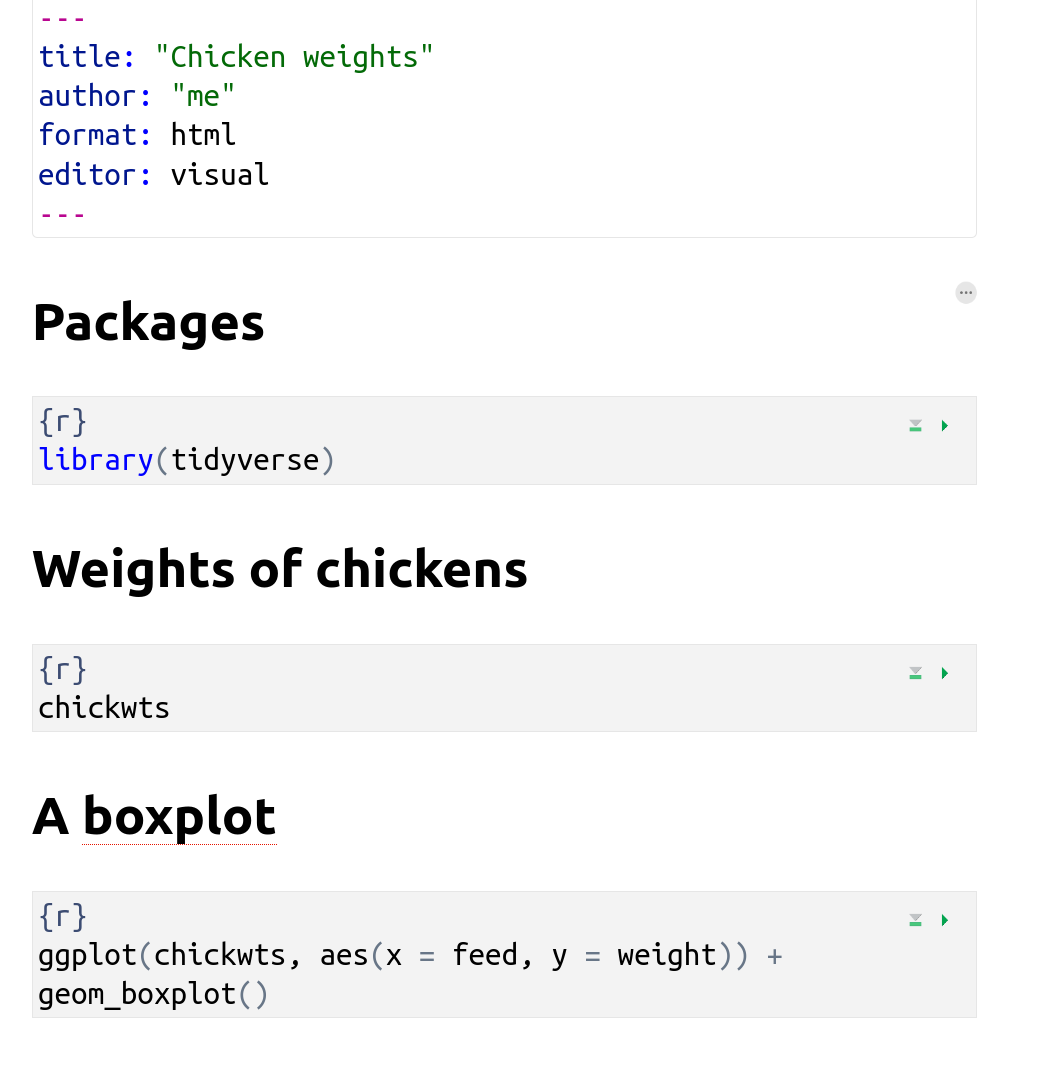Viewport: 1058px width, 1088px height.
Task: Place cursor on the chickwts code line
Action: click(104, 708)
